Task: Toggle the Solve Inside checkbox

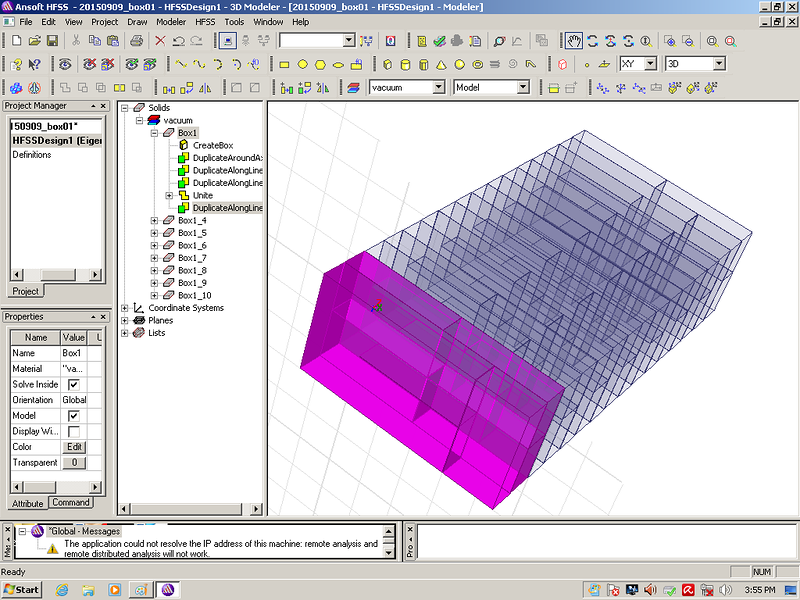Action: 73,385
